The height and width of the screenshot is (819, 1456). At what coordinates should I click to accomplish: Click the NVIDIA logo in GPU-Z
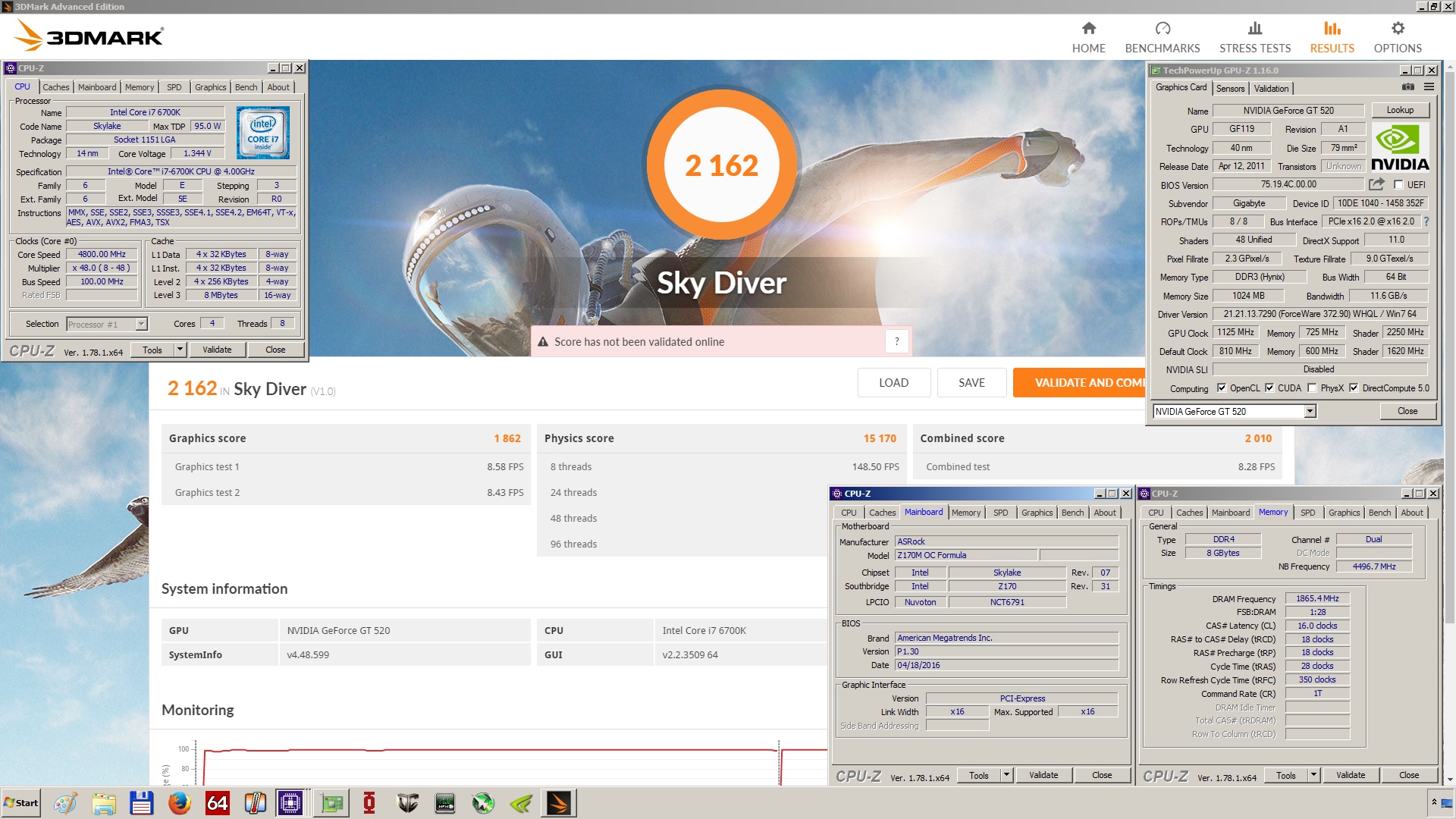[x=1400, y=149]
